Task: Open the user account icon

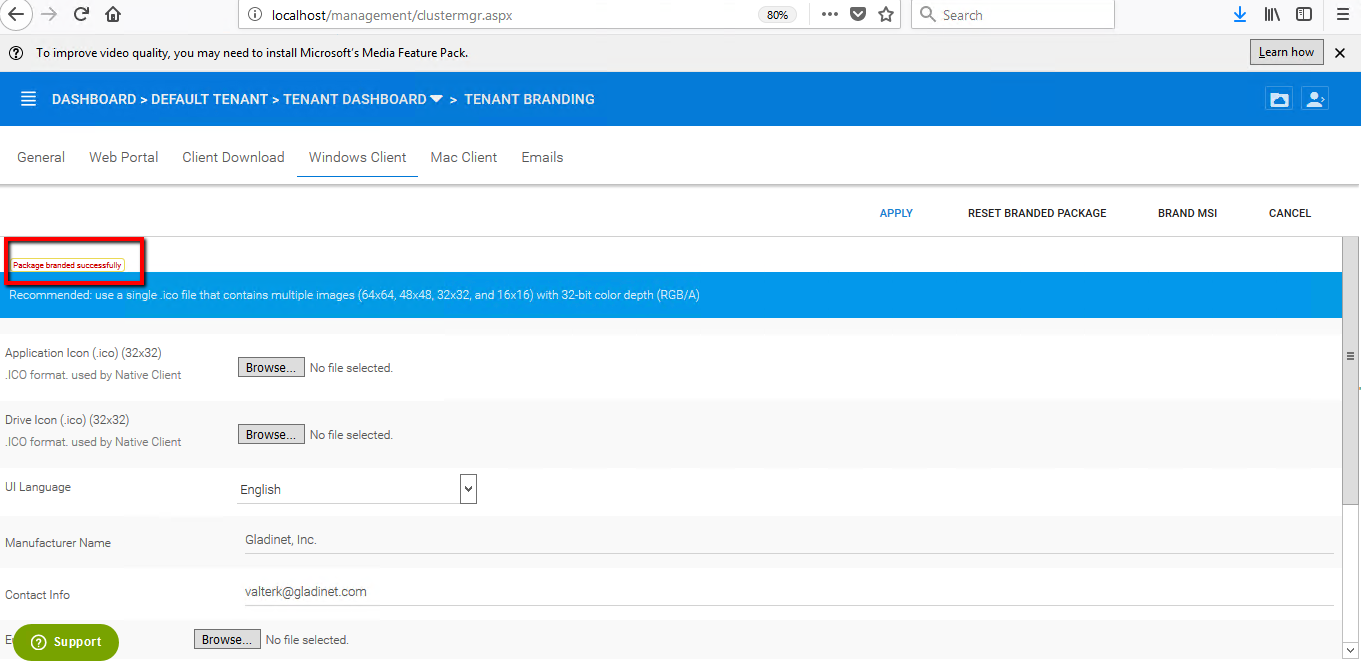Action: click(1314, 99)
